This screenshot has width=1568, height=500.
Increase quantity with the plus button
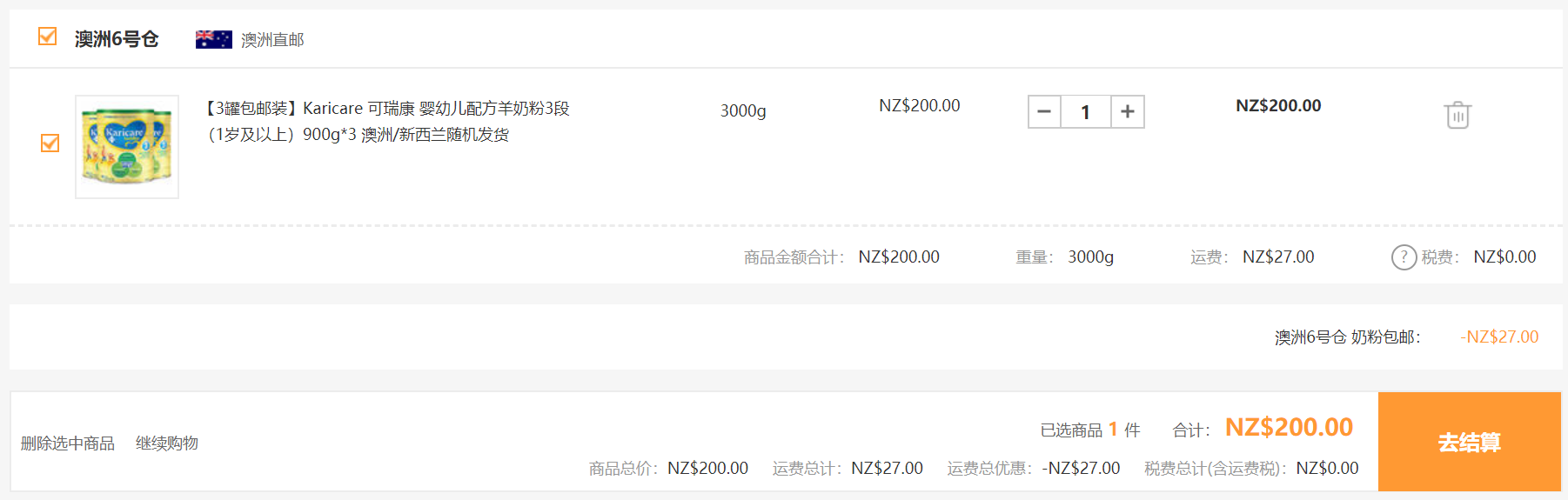click(x=1128, y=111)
